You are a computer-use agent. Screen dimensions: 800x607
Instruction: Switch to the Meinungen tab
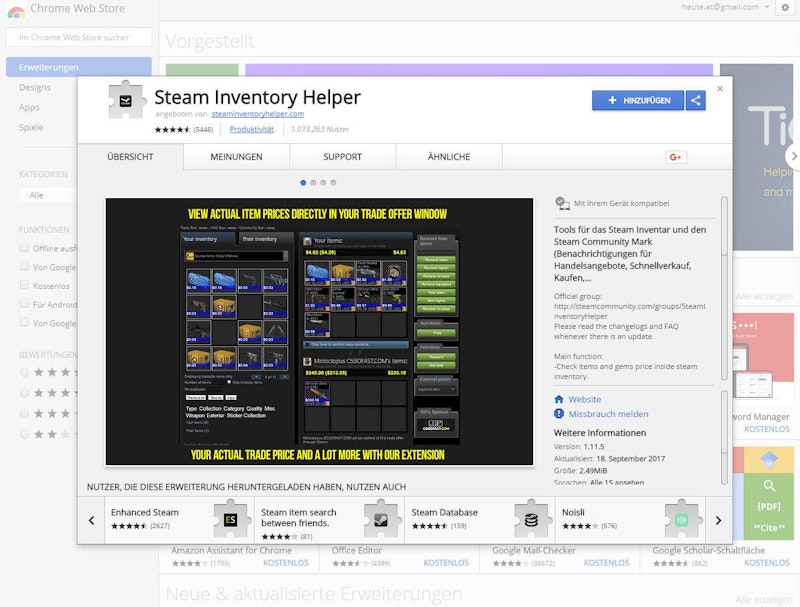236,157
